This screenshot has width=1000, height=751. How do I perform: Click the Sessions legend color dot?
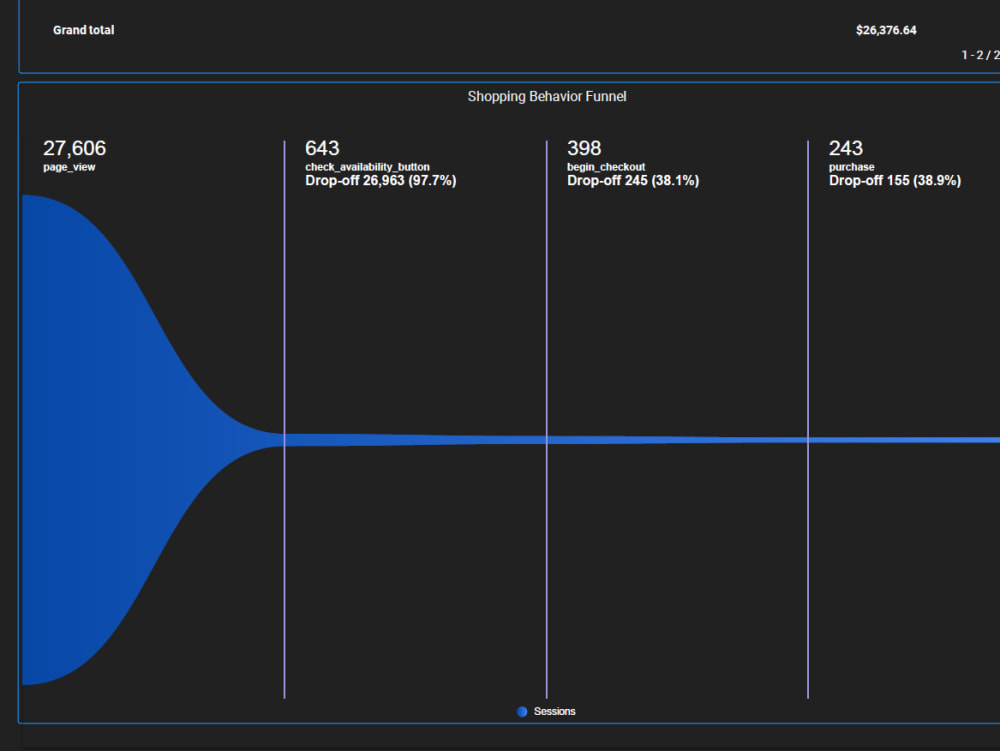click(522, 711)
